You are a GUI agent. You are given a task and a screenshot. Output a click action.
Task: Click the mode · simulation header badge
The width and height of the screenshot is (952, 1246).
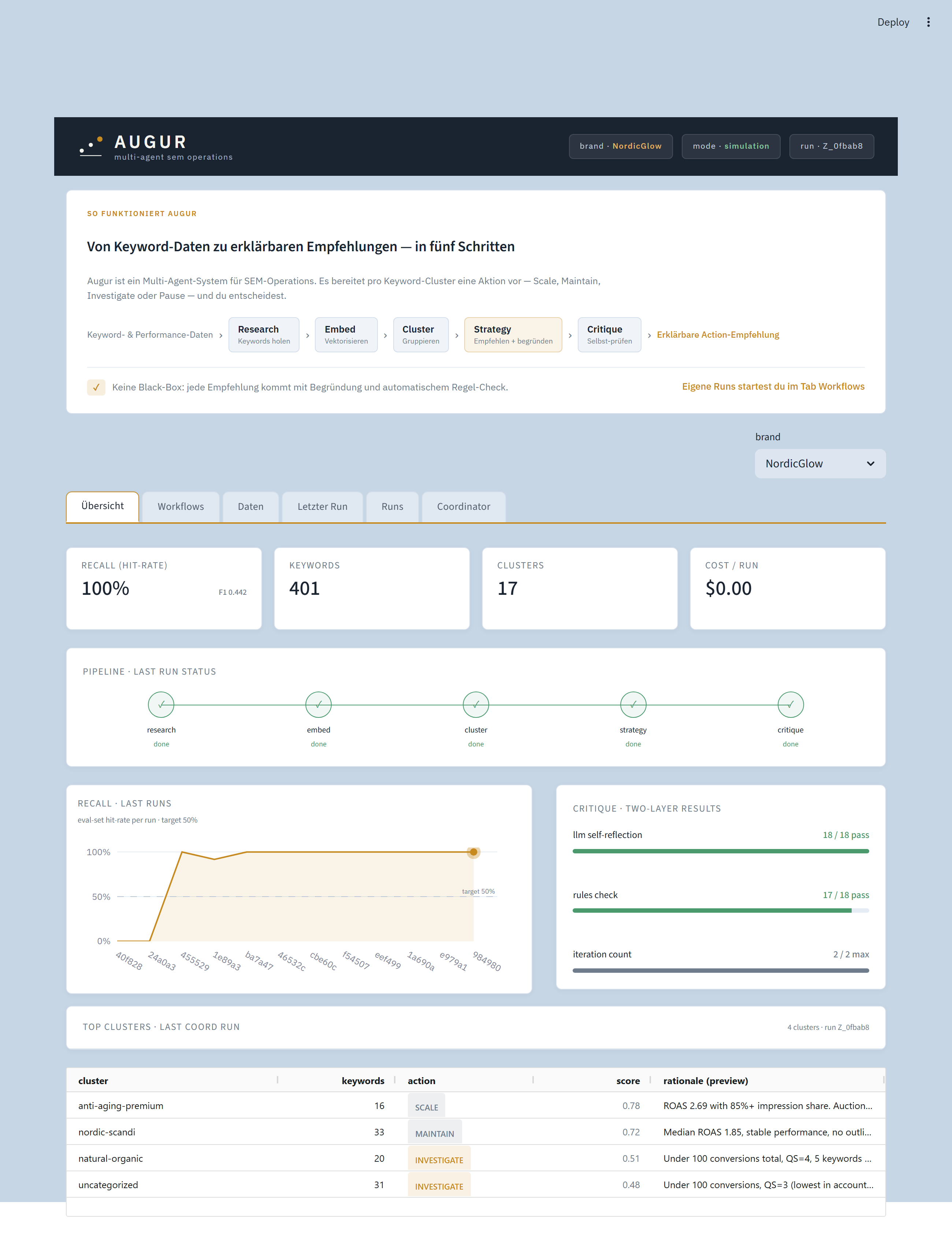[731, 146]
